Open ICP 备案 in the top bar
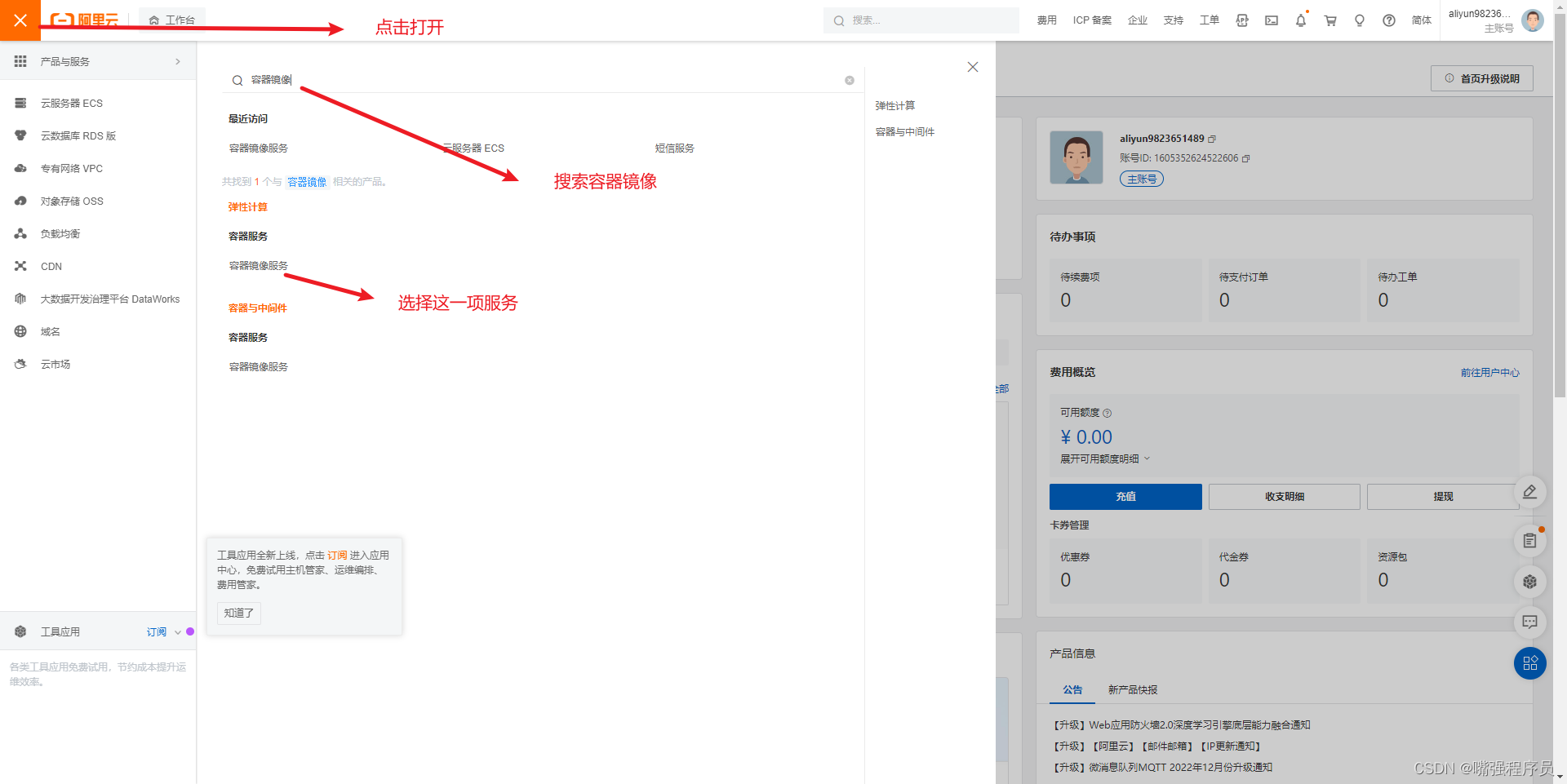The image size is (1567, 784). pos(1092,20)
